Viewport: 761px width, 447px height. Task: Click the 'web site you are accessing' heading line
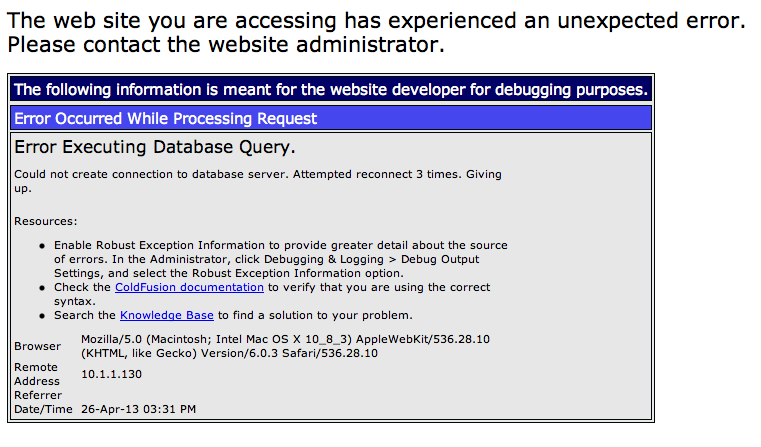pyautogui.click(x=376, y=20)
